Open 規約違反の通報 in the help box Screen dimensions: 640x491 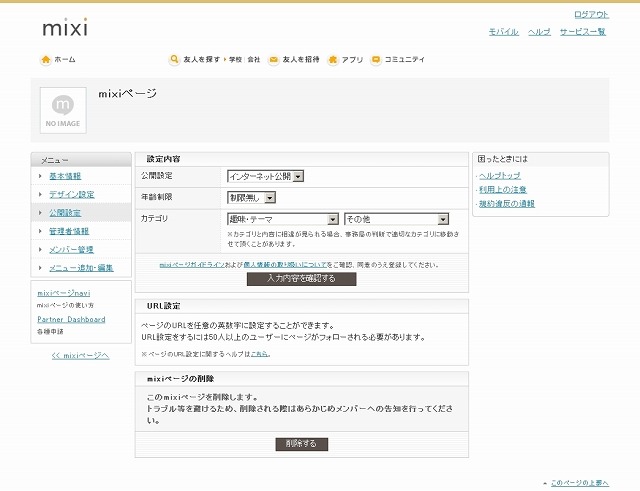[x=507, y=203]
